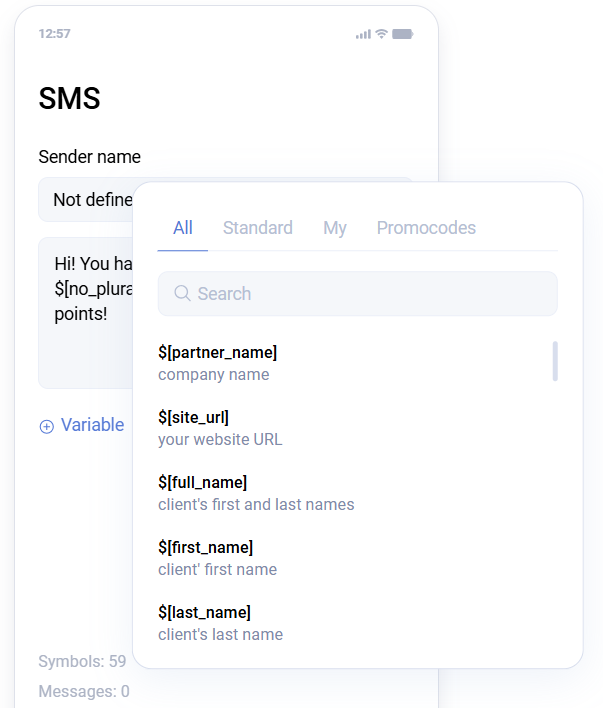Open the Promocodes tab
Screen dimensions: 603x708
426,228
